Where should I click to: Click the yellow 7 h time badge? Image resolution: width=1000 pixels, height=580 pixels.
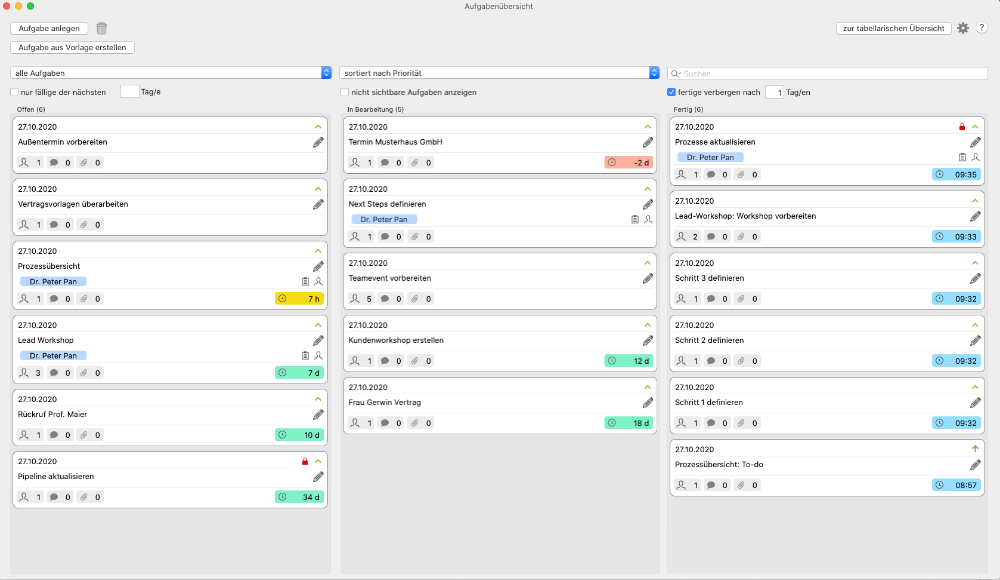point(299,298)
